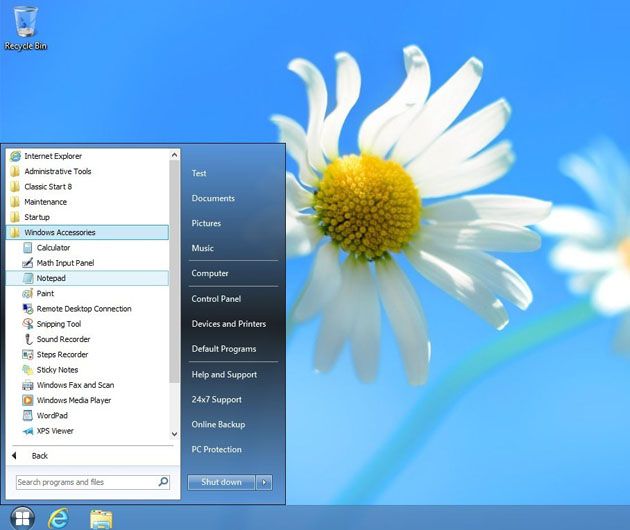The image size is (630, 530).
Task: Click the Paint palette icon
Action: (27, 294)
